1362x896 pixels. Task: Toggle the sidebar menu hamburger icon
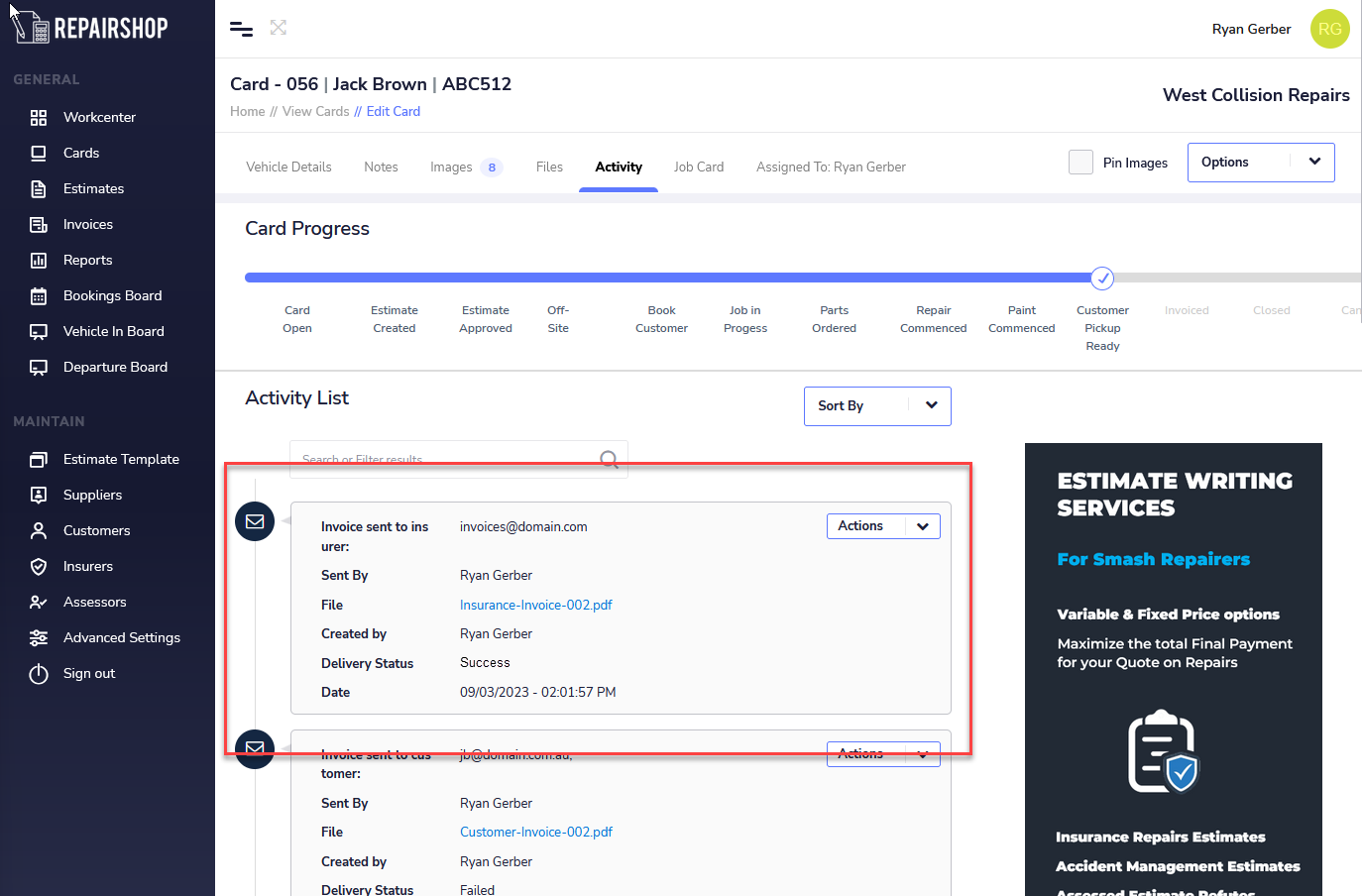click(241, 29)
